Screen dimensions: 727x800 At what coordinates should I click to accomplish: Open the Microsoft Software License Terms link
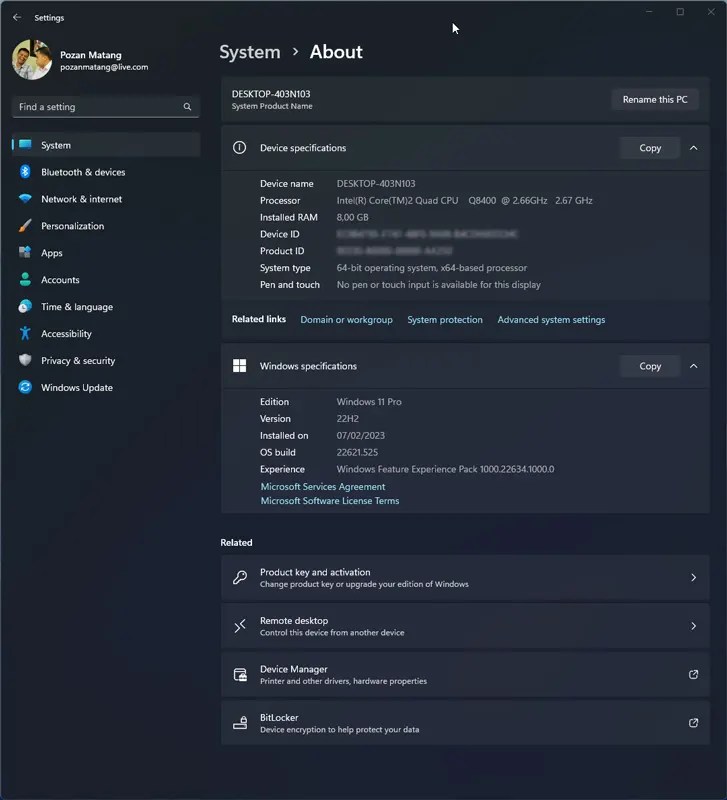click(x=330, y=501)
